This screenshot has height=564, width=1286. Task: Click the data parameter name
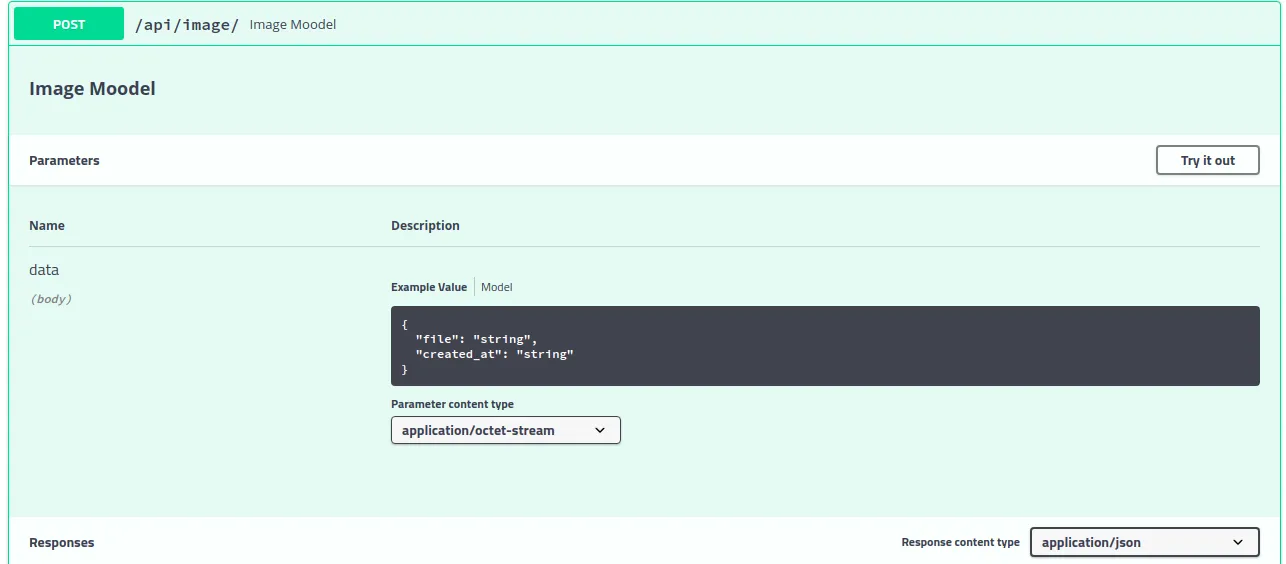coord(44,270)
